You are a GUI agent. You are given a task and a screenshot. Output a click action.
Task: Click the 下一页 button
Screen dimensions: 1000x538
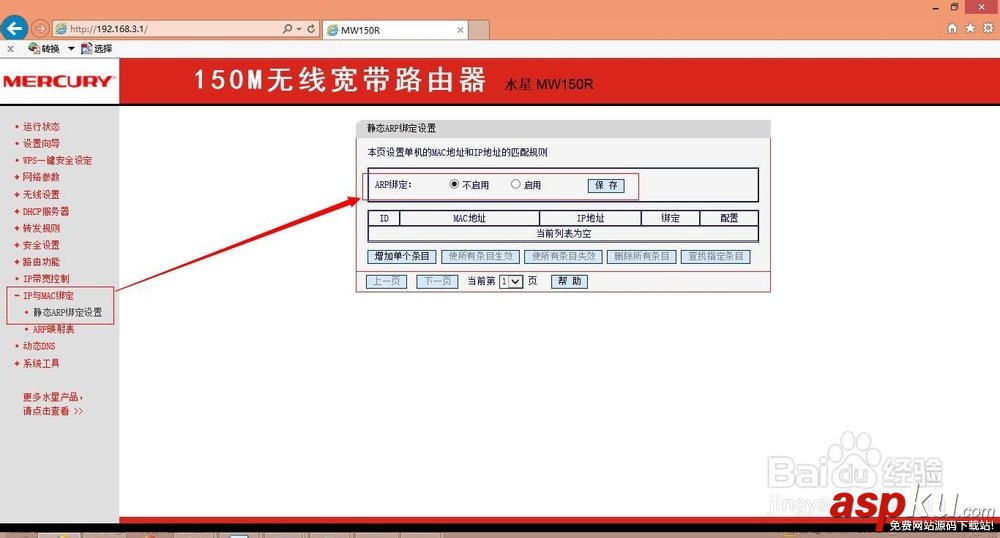coord(438,281)
